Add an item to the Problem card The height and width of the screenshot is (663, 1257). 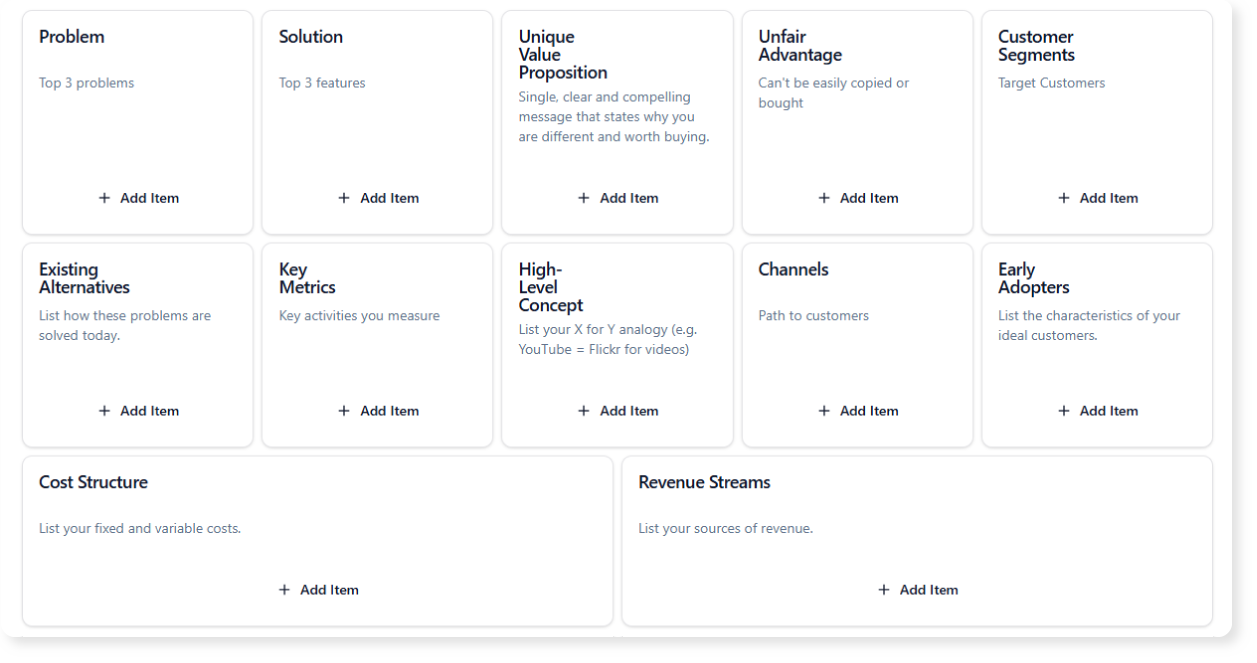pyautogui.click(x=138, y=198)
